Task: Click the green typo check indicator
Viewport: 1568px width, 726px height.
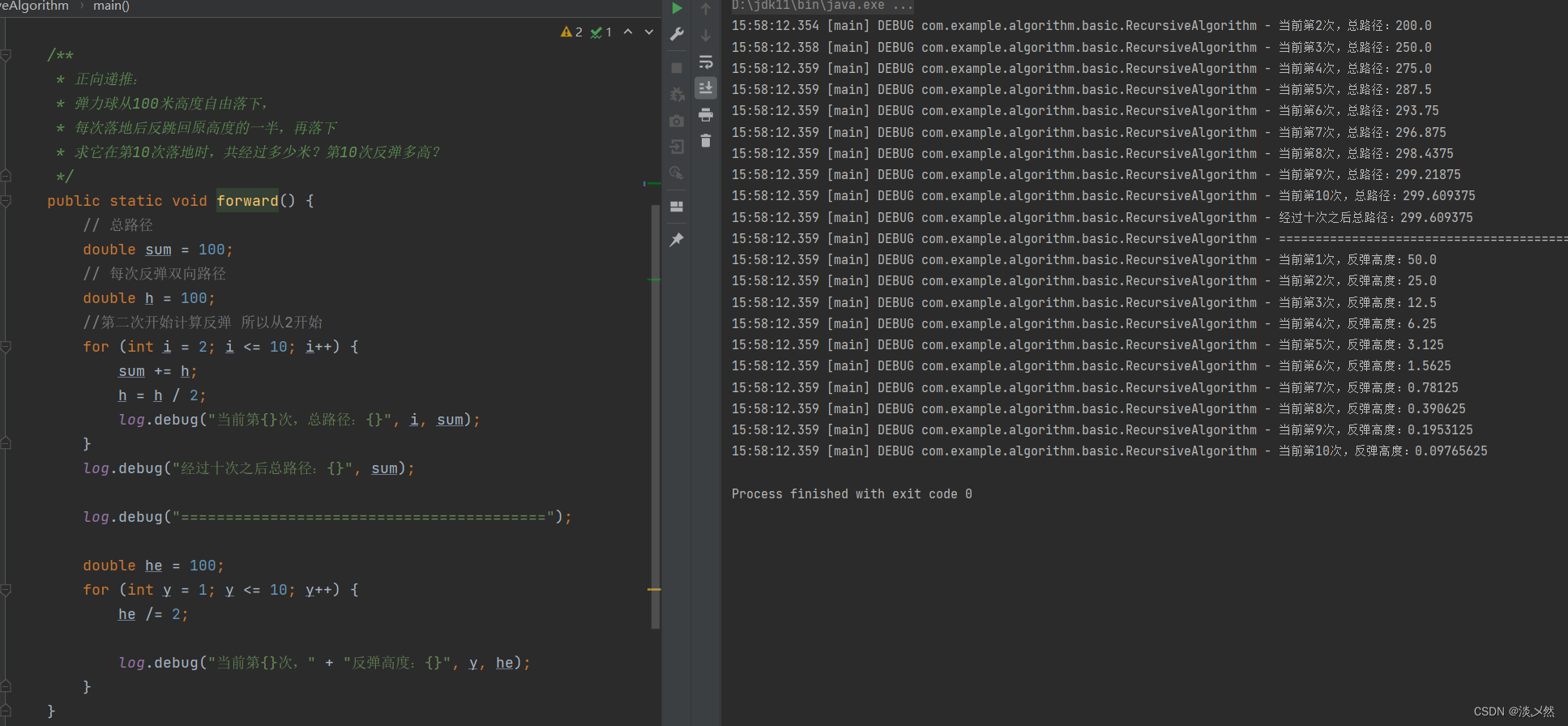Action: (601, 32)
